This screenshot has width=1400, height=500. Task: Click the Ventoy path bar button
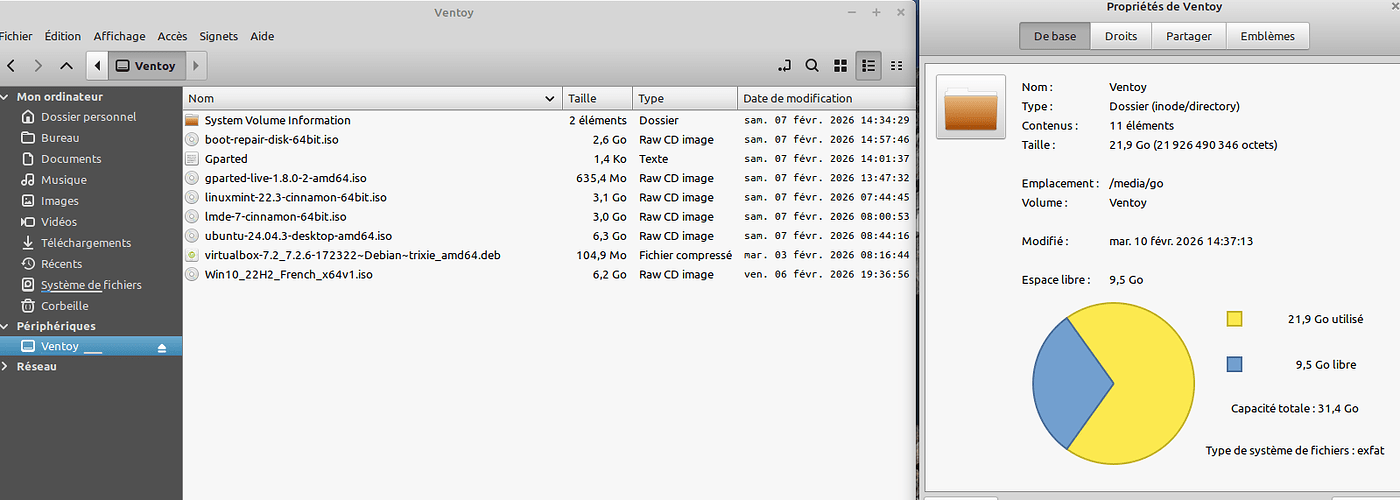[146, 66]
